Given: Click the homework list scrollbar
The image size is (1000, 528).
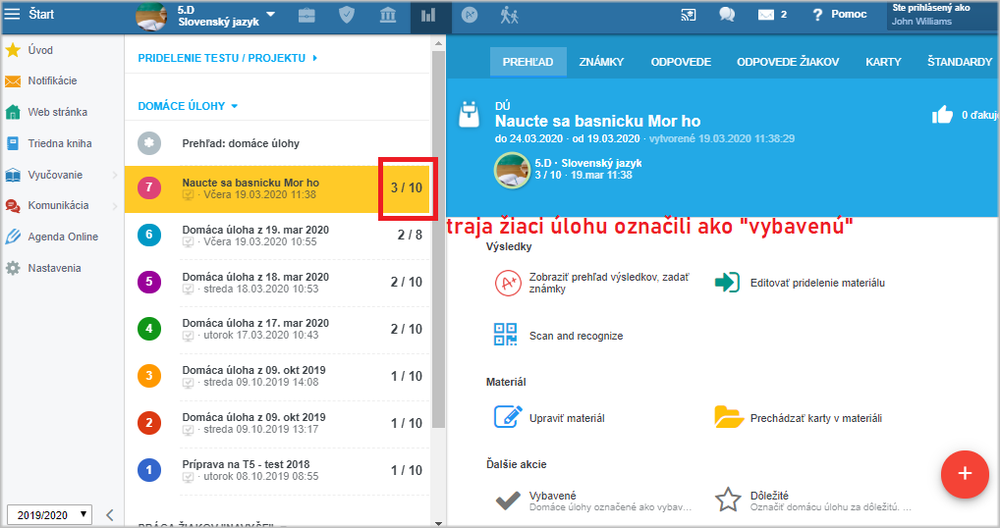Looking at the screenshot, I should pyautogui.click(x=438, y=239).
